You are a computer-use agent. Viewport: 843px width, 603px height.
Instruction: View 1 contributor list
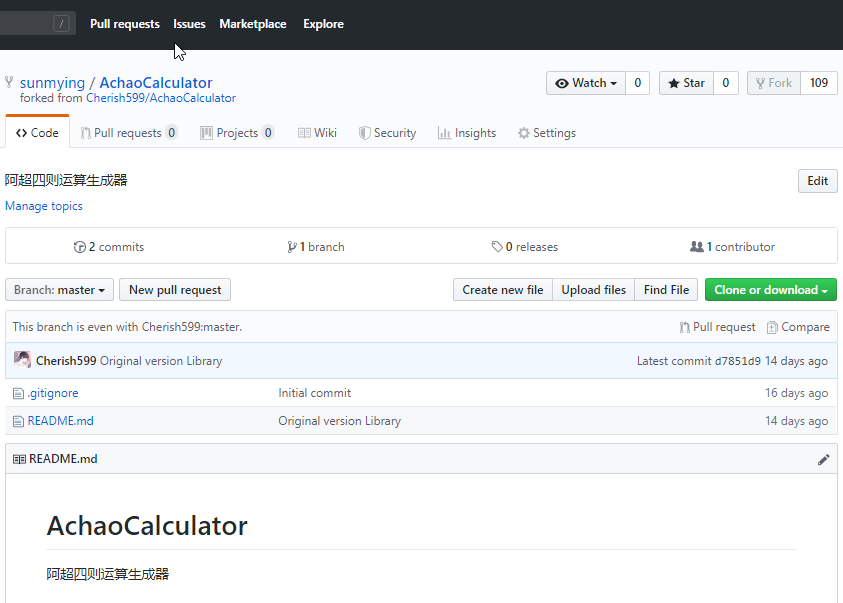[x=732, y=247]
